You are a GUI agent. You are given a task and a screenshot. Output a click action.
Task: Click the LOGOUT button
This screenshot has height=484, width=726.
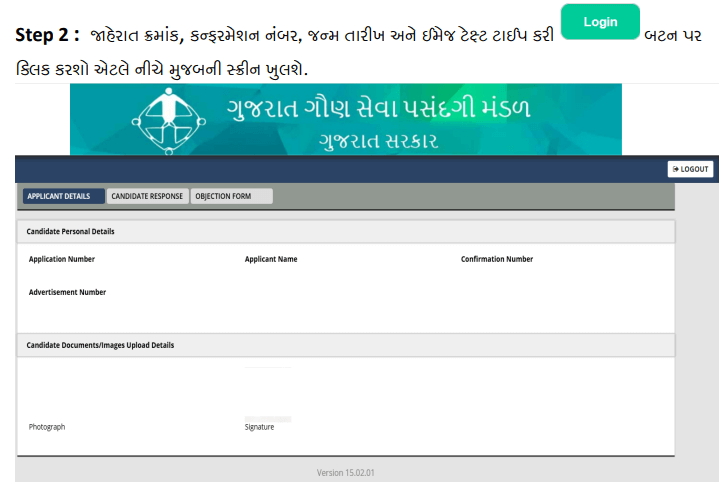point(690,169)
